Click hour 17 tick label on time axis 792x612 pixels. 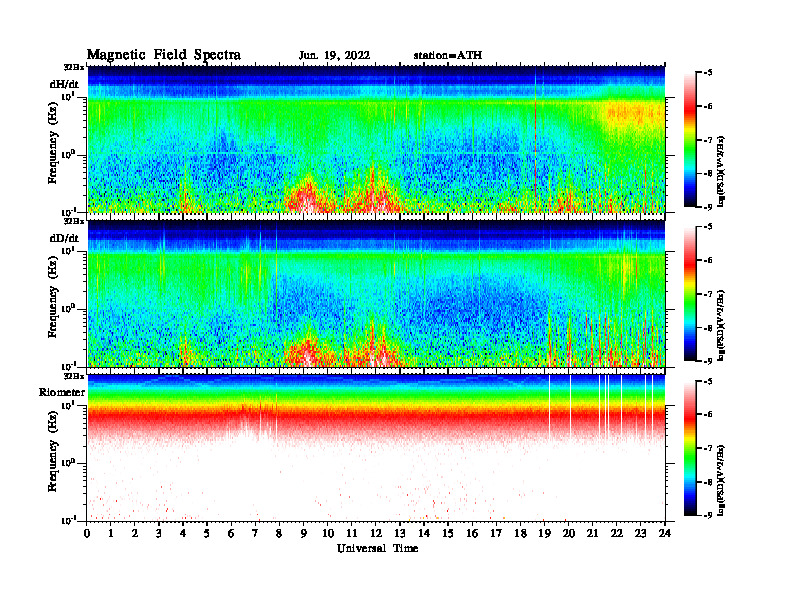click(x=496, y=533)
